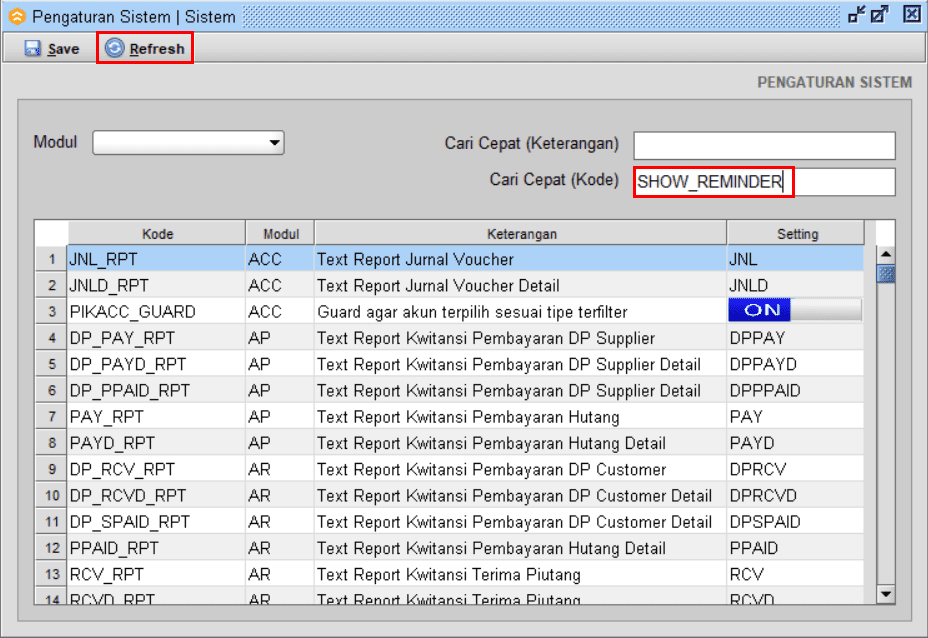The image size is (928, 638).
Task: Sort by the Modul column header
Action: [281, 233]
